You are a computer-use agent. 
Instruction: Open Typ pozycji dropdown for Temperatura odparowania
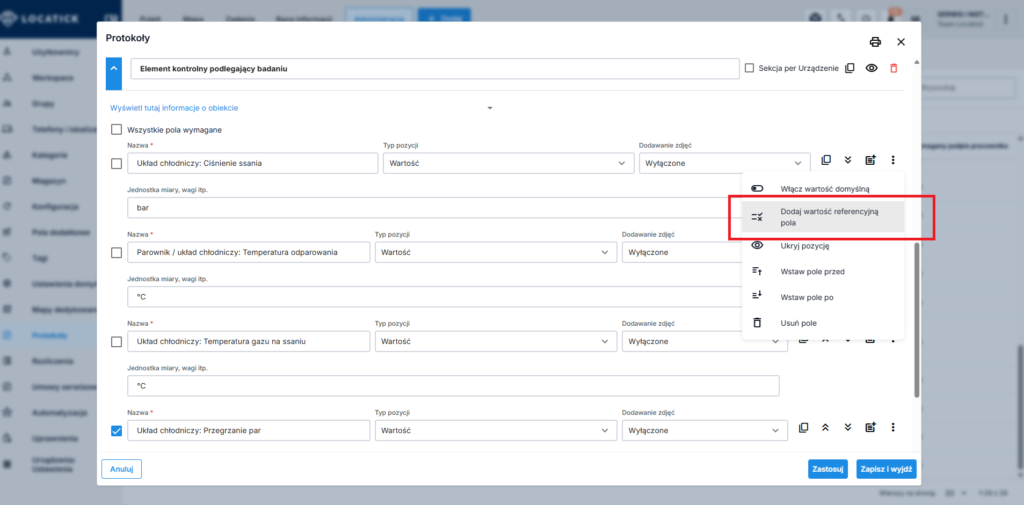tap(496, 252)
